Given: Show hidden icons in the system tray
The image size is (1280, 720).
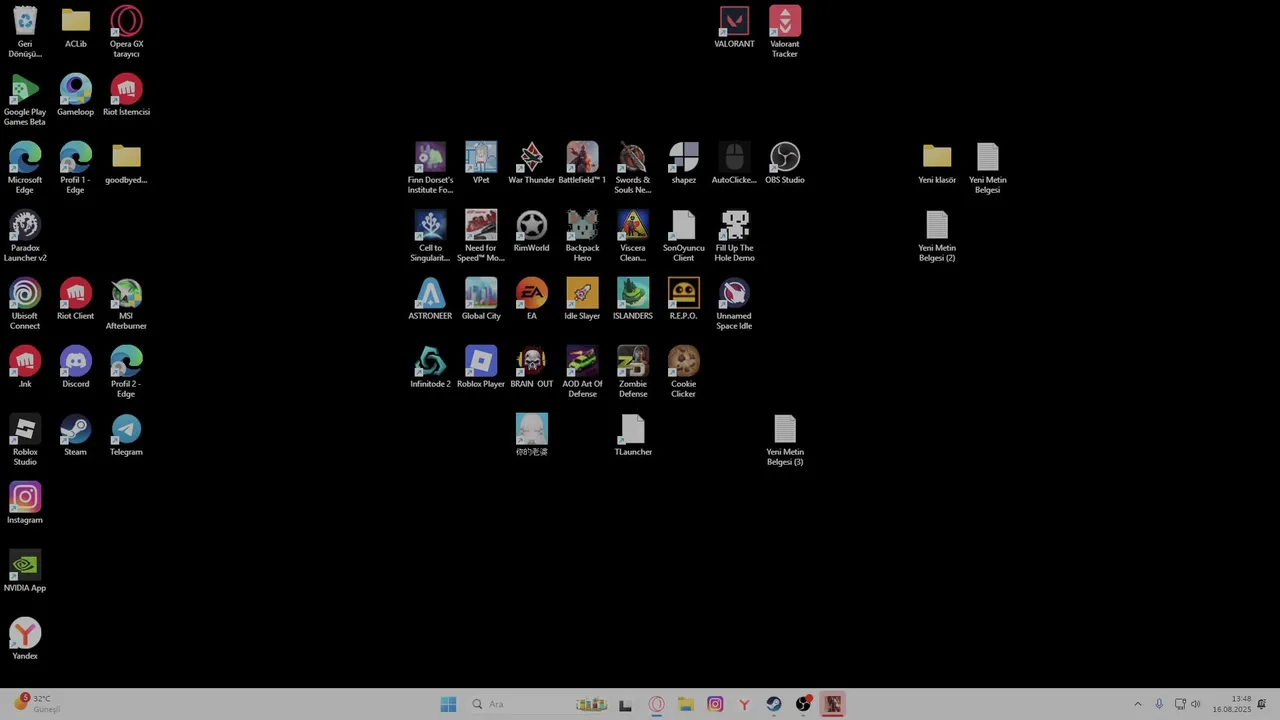Looking at the screenshot, I should point(1137,704).
